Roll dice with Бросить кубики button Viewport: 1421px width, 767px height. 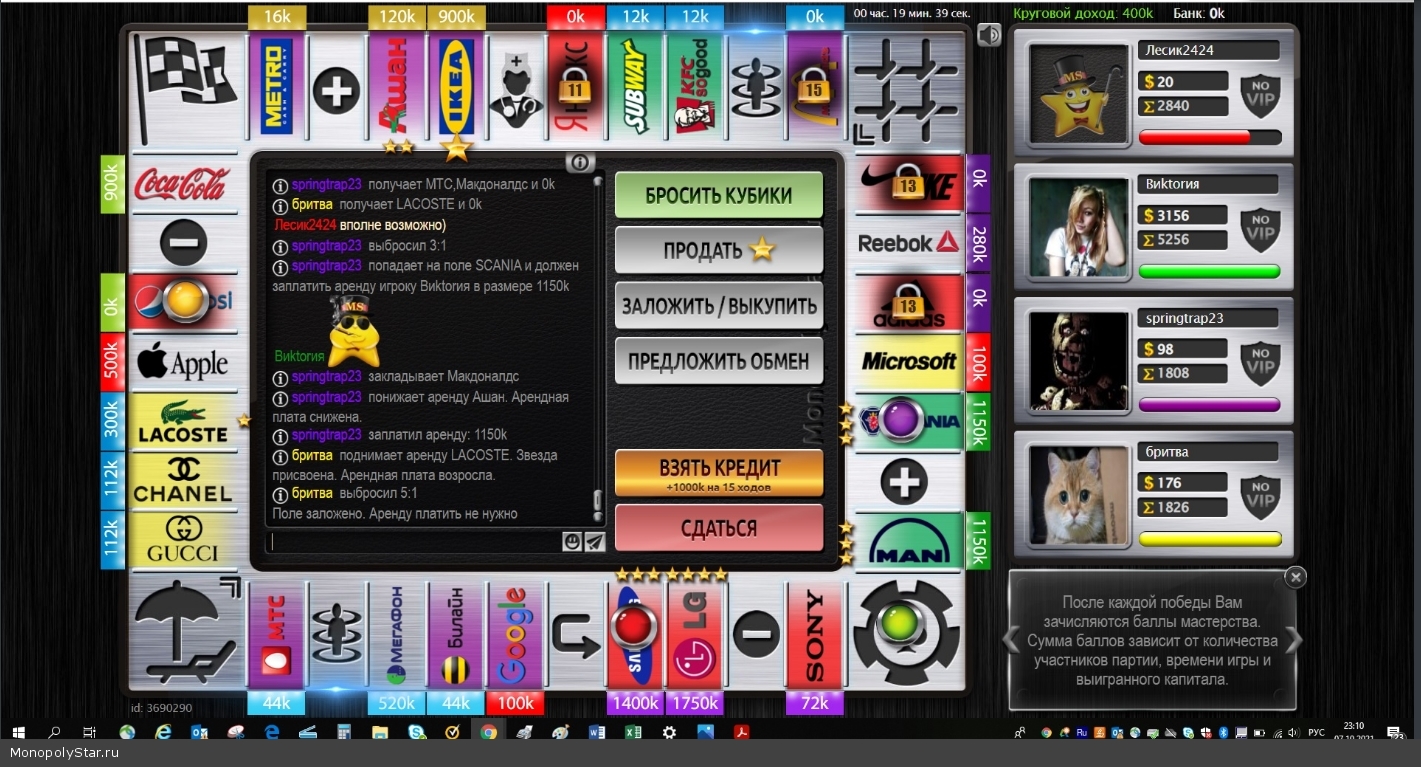point(718,195)
